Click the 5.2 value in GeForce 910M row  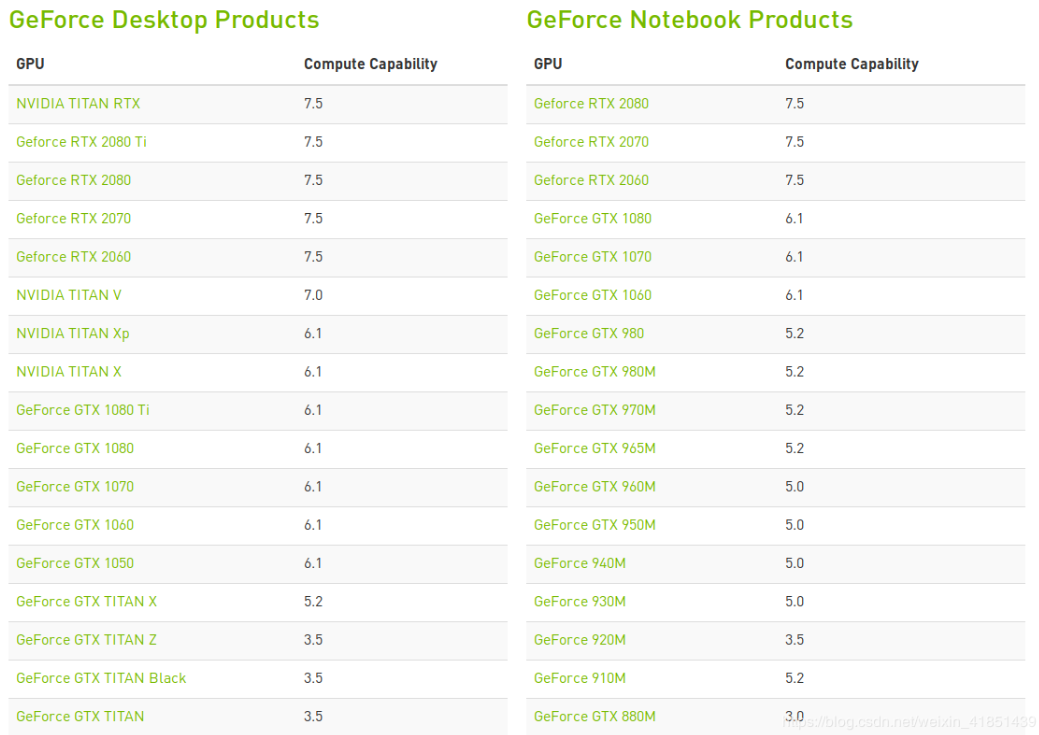click(x=794, y=678)
